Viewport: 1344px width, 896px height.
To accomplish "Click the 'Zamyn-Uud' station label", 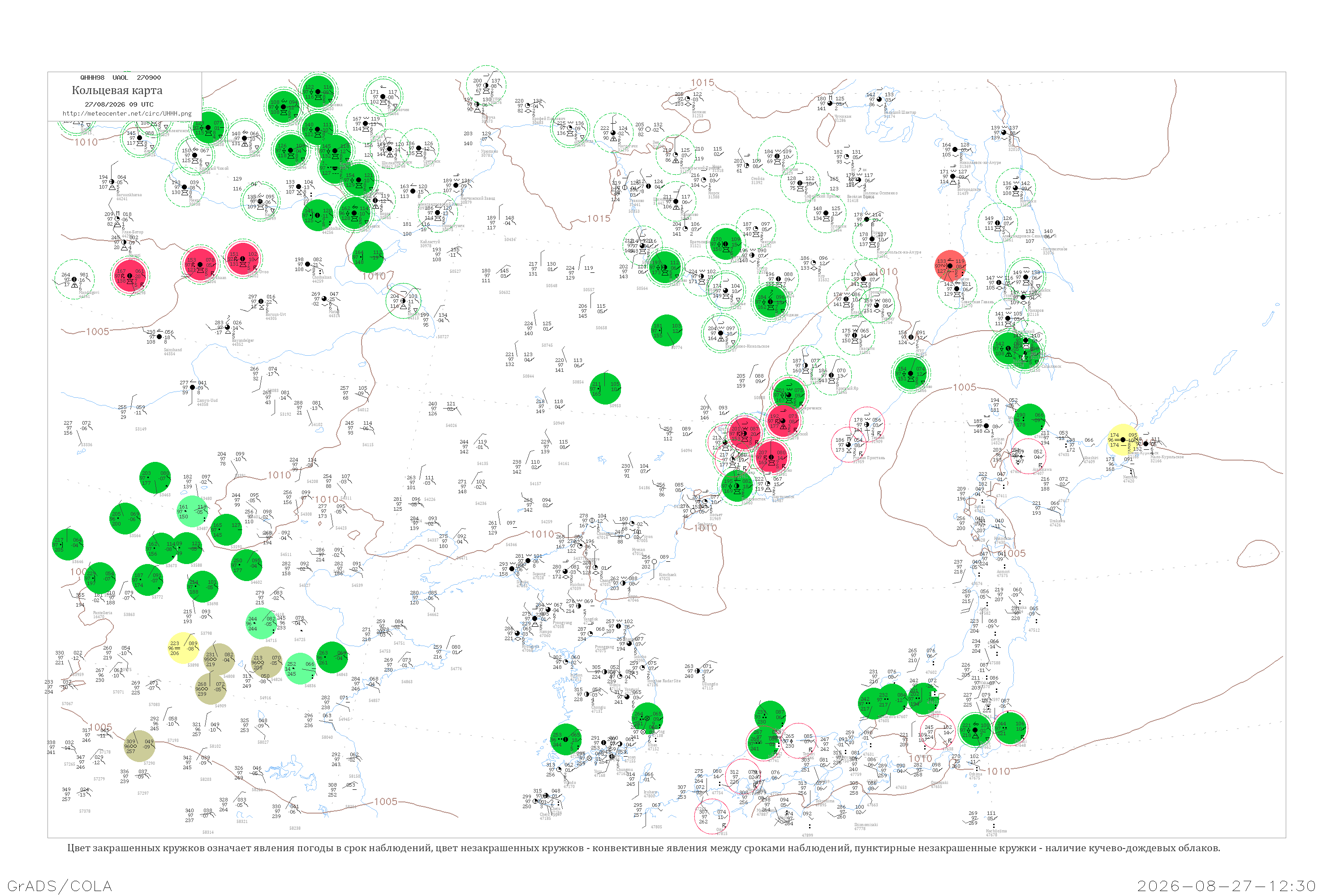I will coord(207,401).
